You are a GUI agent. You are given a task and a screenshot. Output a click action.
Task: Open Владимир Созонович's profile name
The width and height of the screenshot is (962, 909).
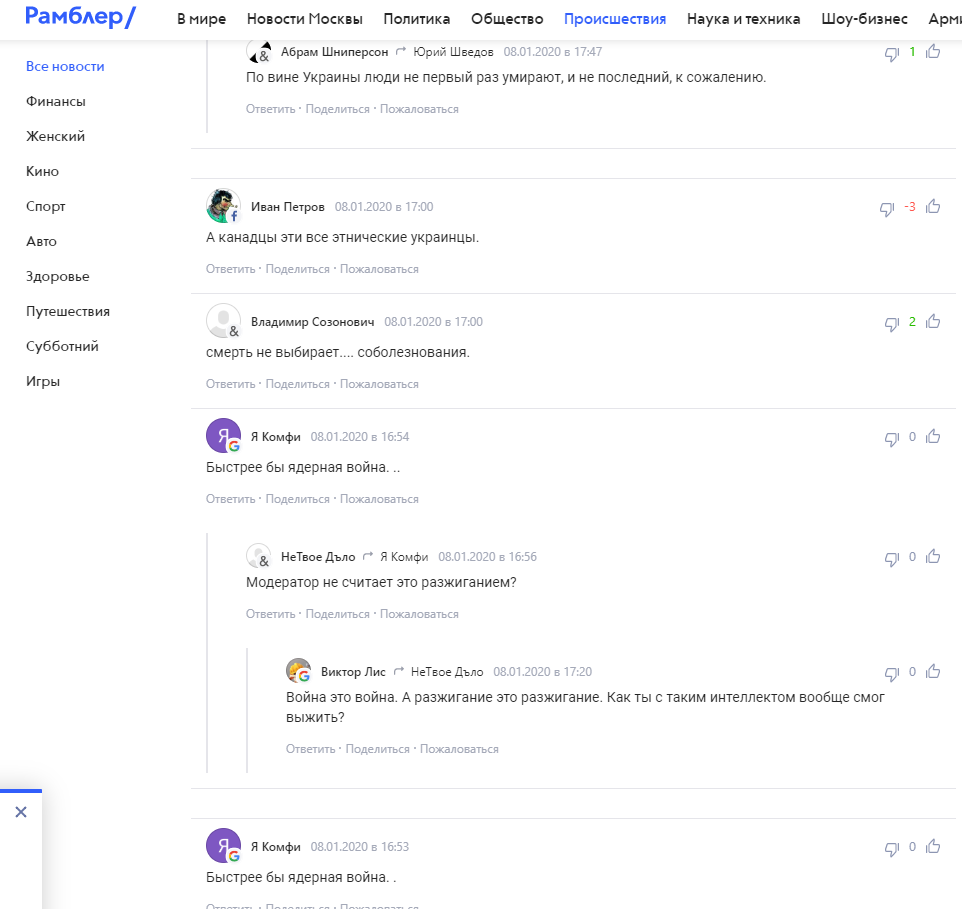[x=312, y=322]
